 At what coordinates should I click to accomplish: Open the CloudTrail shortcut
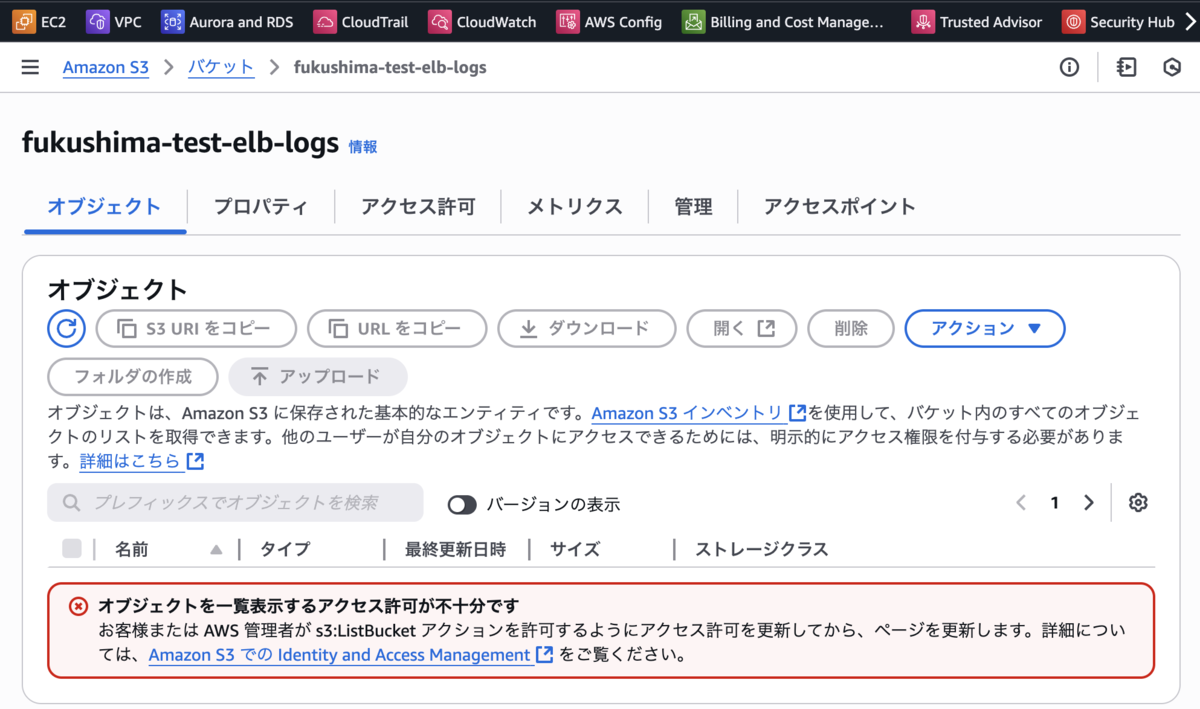pos(361,21)
